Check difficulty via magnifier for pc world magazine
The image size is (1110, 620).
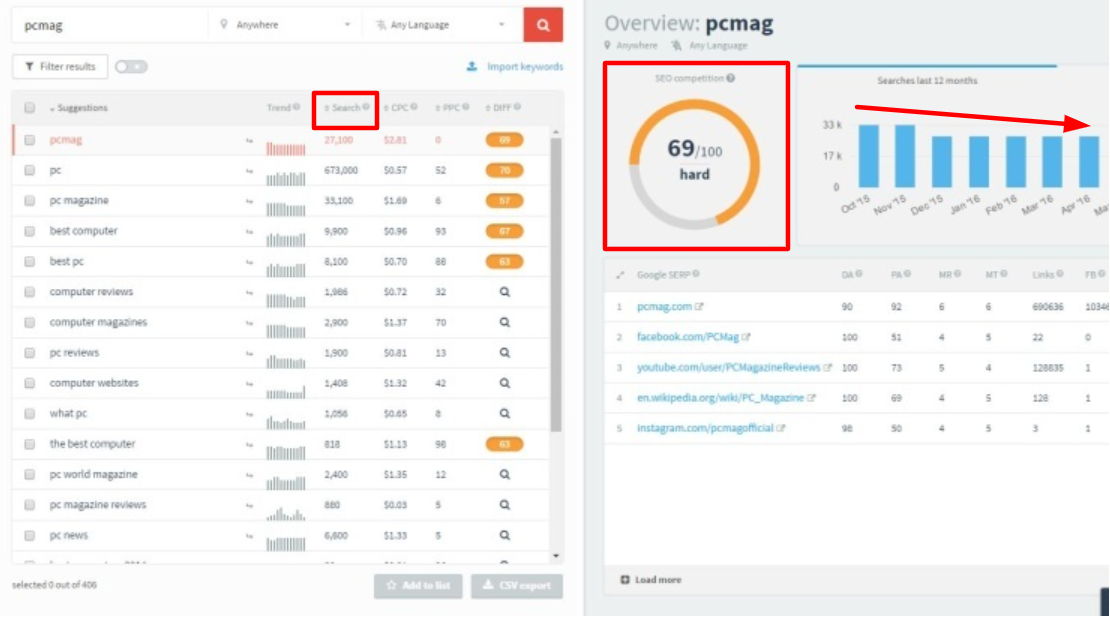pyautogui.click(x=505, y=474)
